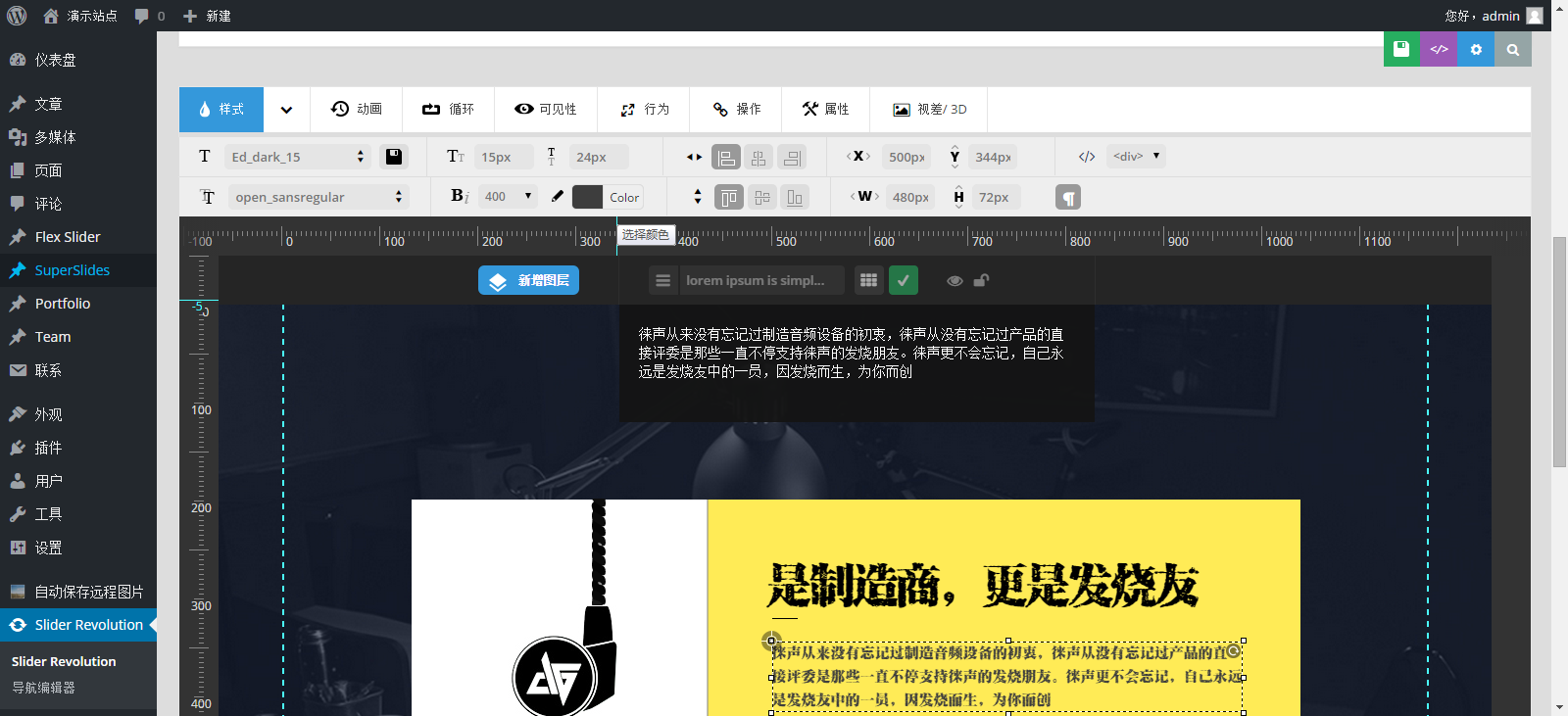Switch to the 视差/3D tab
Viewport: 1568px width, 716px height.
click(929, 110)
